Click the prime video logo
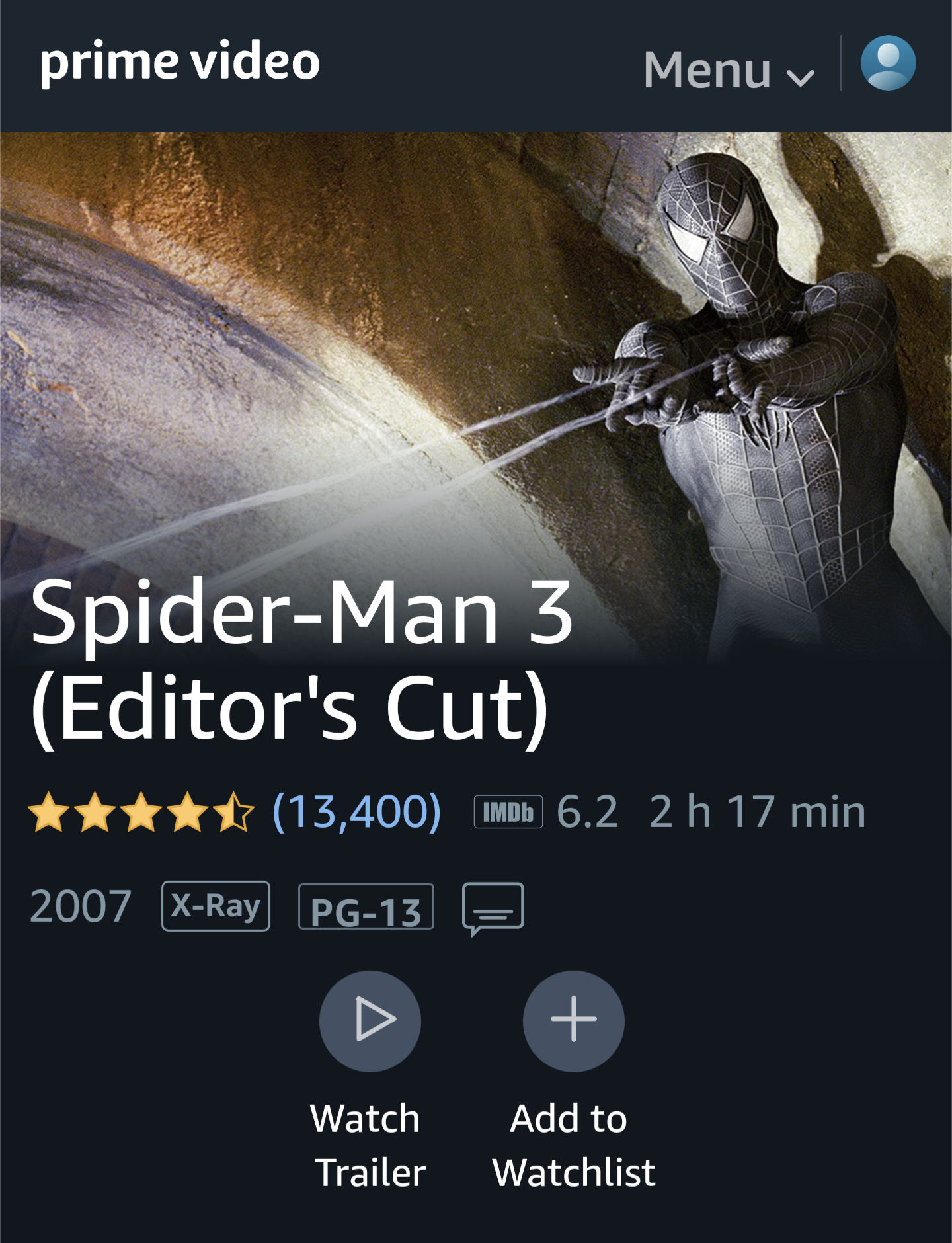 tap(180, 63)
